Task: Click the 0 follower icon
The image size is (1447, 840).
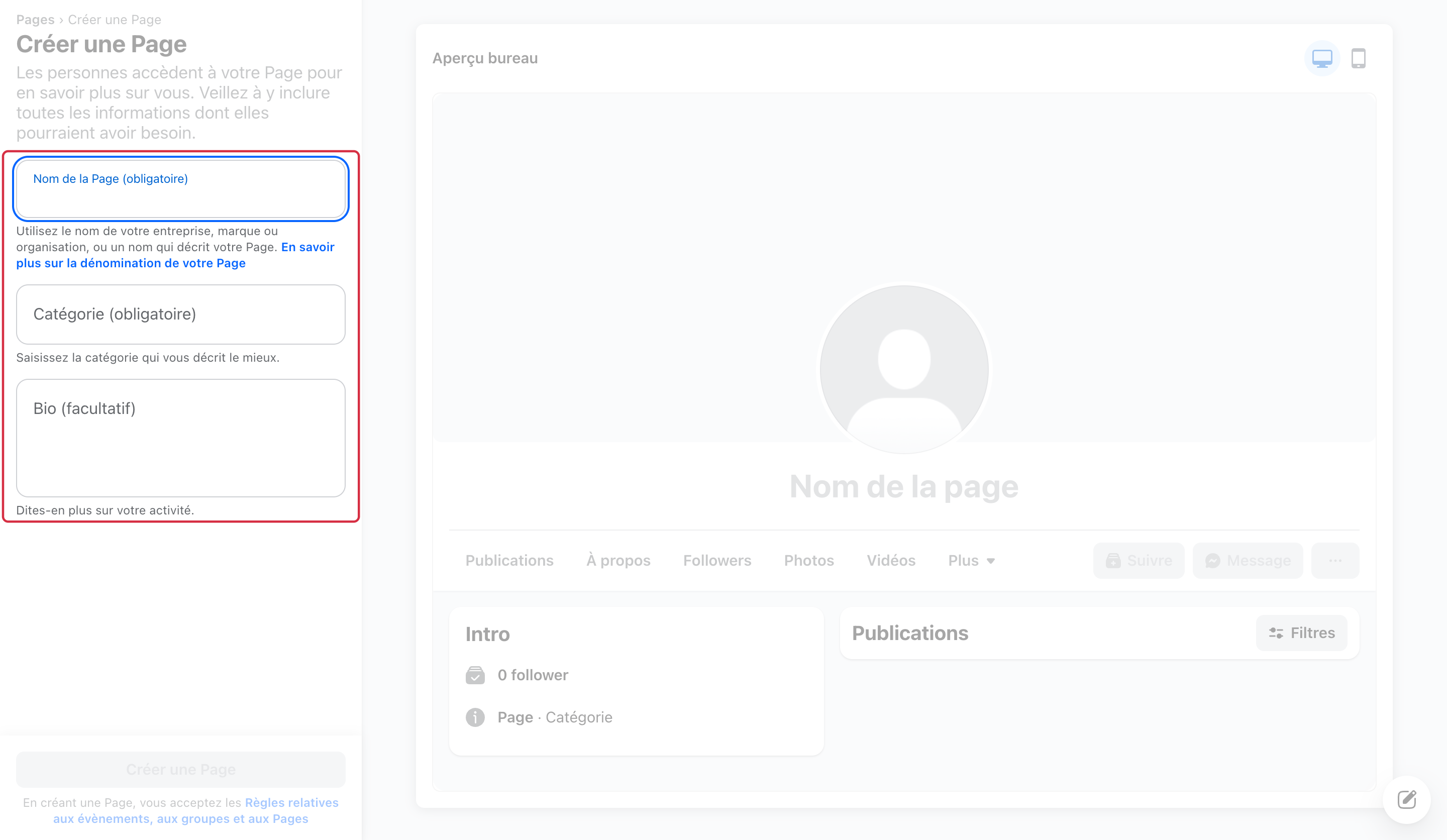Action: tap(475, 675)
